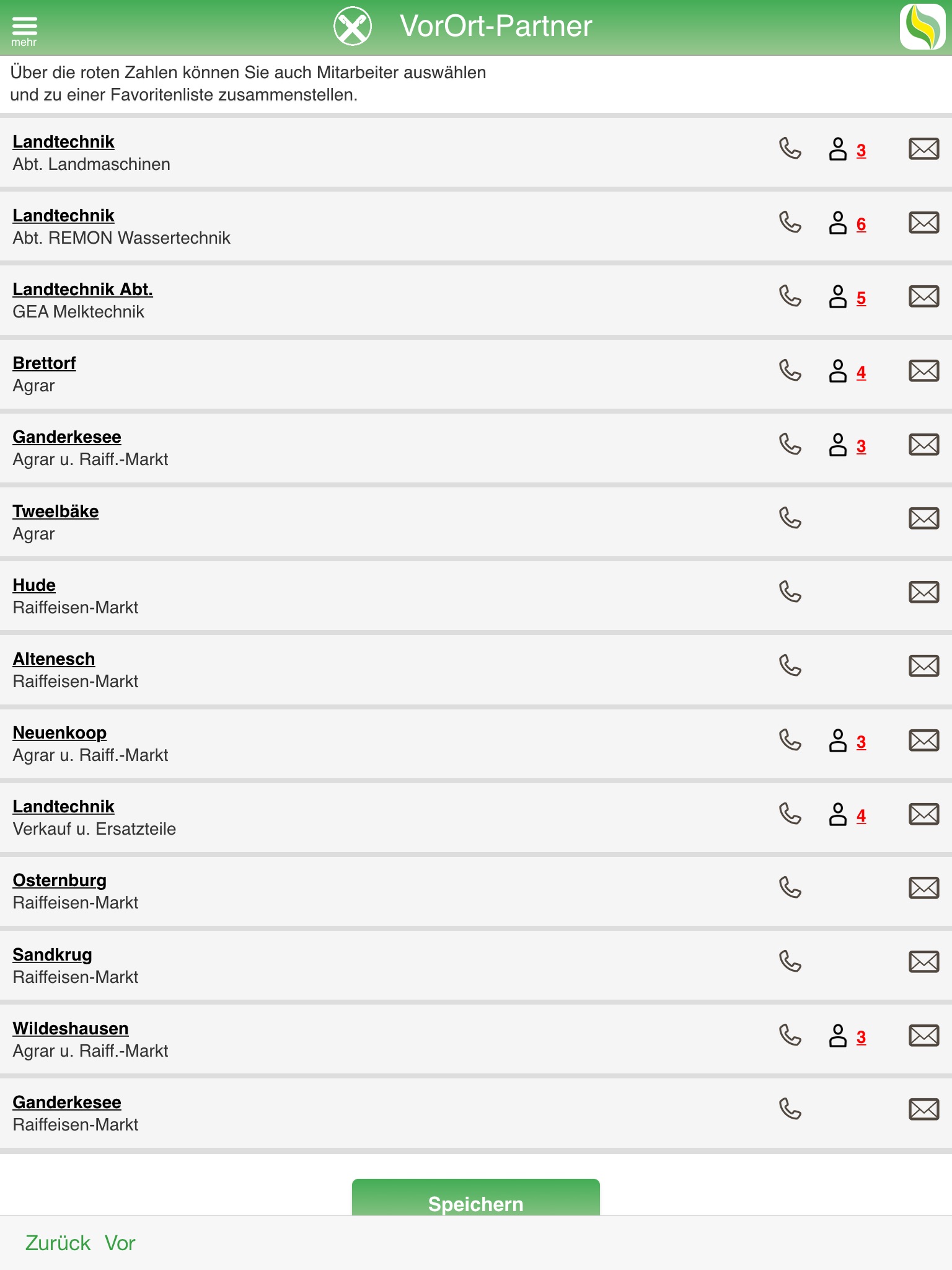The height and width of the screenshot is (1270, 952).
Task: Select employees via red 6 for REMON Wassertechnik
Action: pyautogui.click(x=861, y=224)
